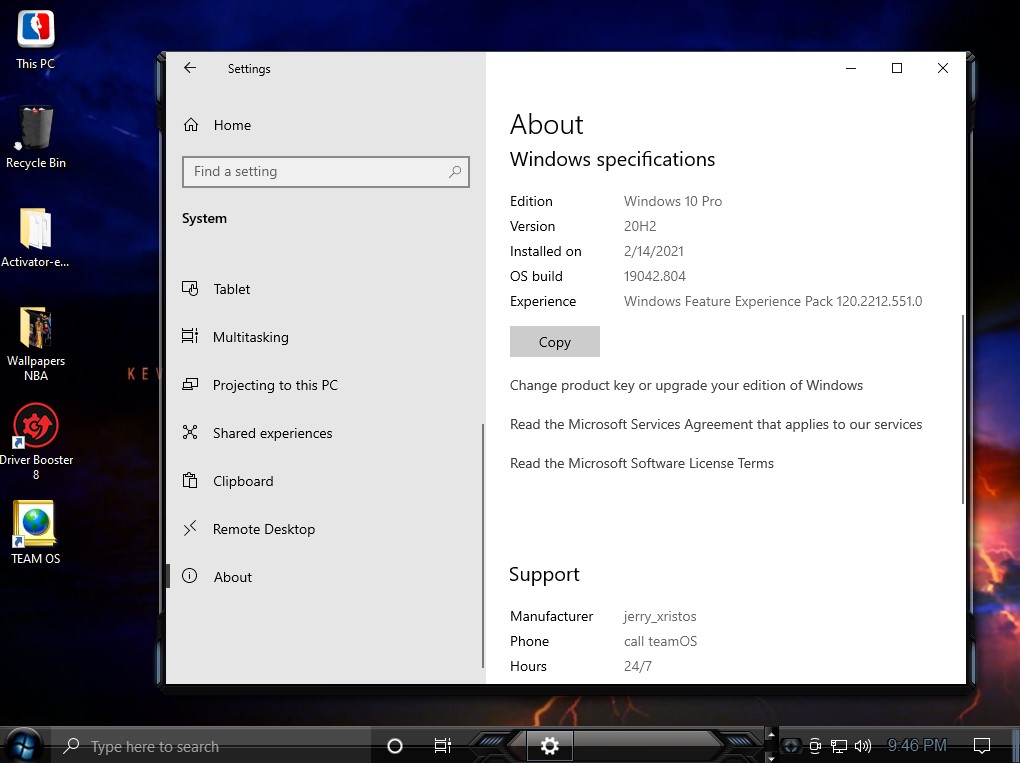This screenshot has height=763, width=1020.
Task: Click the System heading in sidebar
Action: point(204,219)
